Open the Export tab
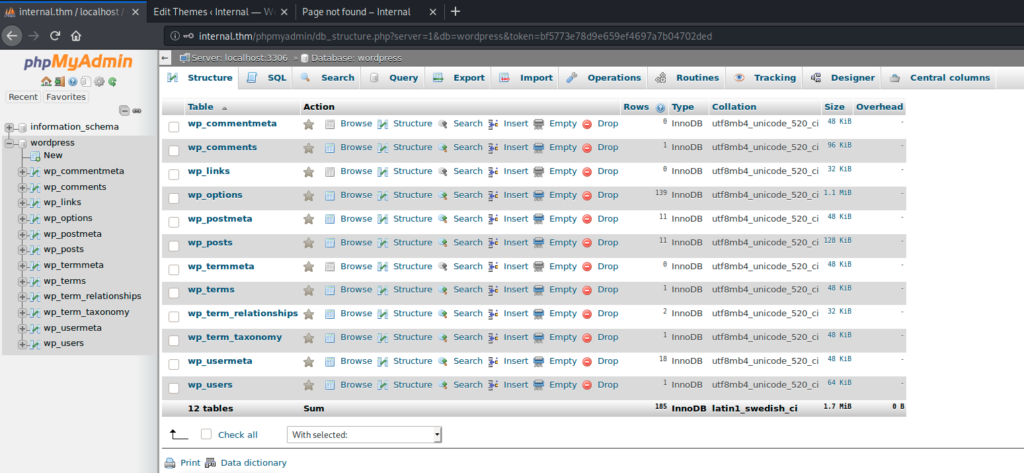This screenshot has height=473, width=1024. tap(458, 78)
